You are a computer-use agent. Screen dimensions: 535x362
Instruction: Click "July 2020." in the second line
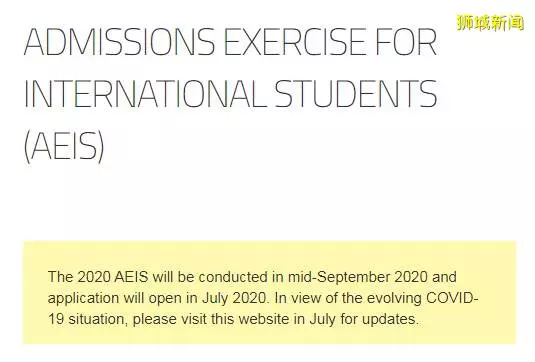tap(236, 298)
